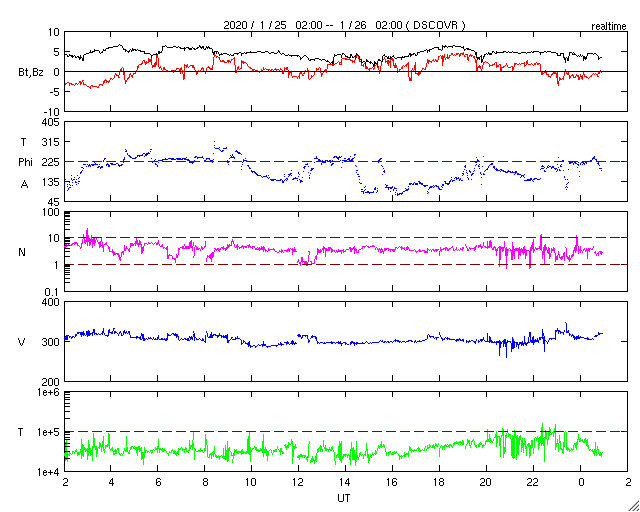
Task: Click the '1e+4' temperature tick label
Action: (49, 472)
